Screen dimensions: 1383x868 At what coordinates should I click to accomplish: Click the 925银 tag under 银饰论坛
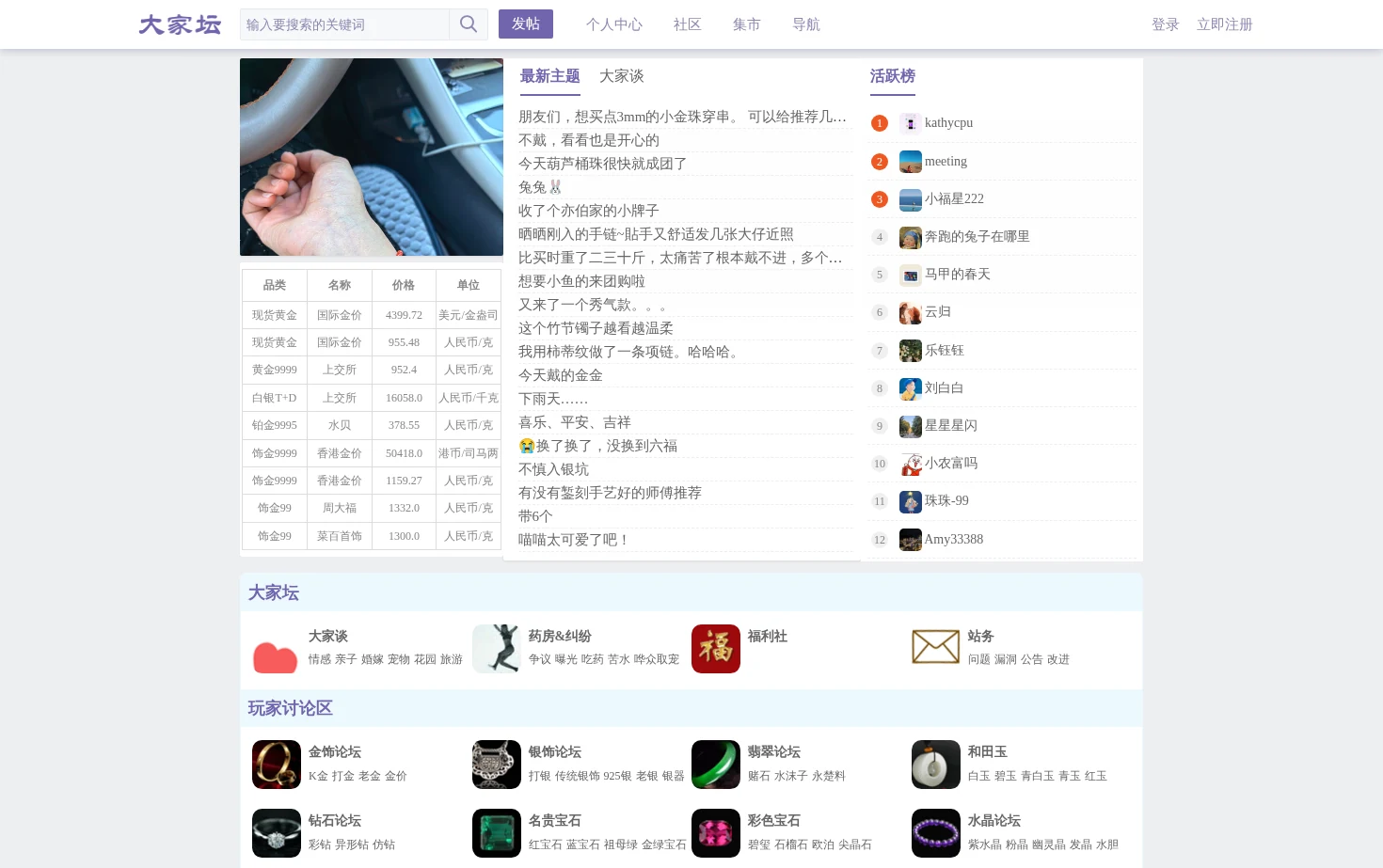617,777
